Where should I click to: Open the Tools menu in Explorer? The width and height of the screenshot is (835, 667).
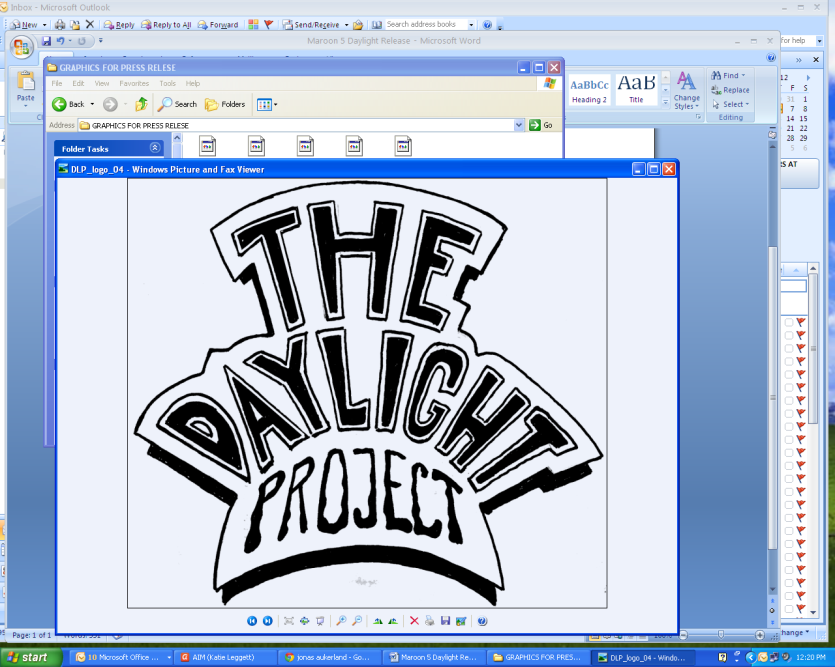click(167, 84)
